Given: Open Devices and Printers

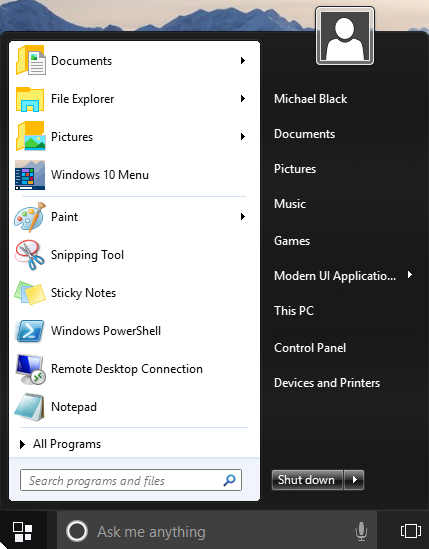Looking at the screenshot, I should point(327,383).
